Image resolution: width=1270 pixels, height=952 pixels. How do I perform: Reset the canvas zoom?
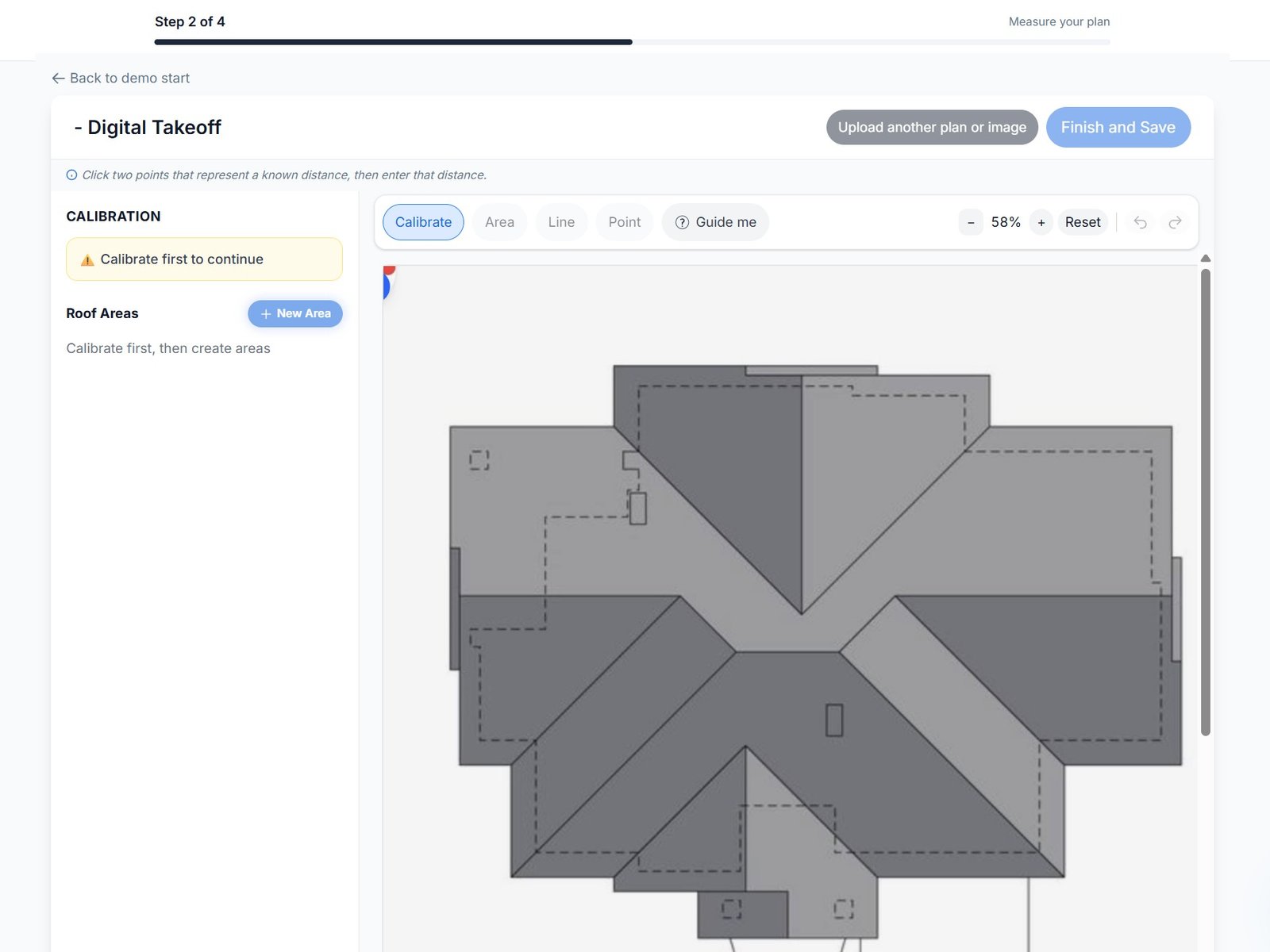click(x=1083, y=222)
